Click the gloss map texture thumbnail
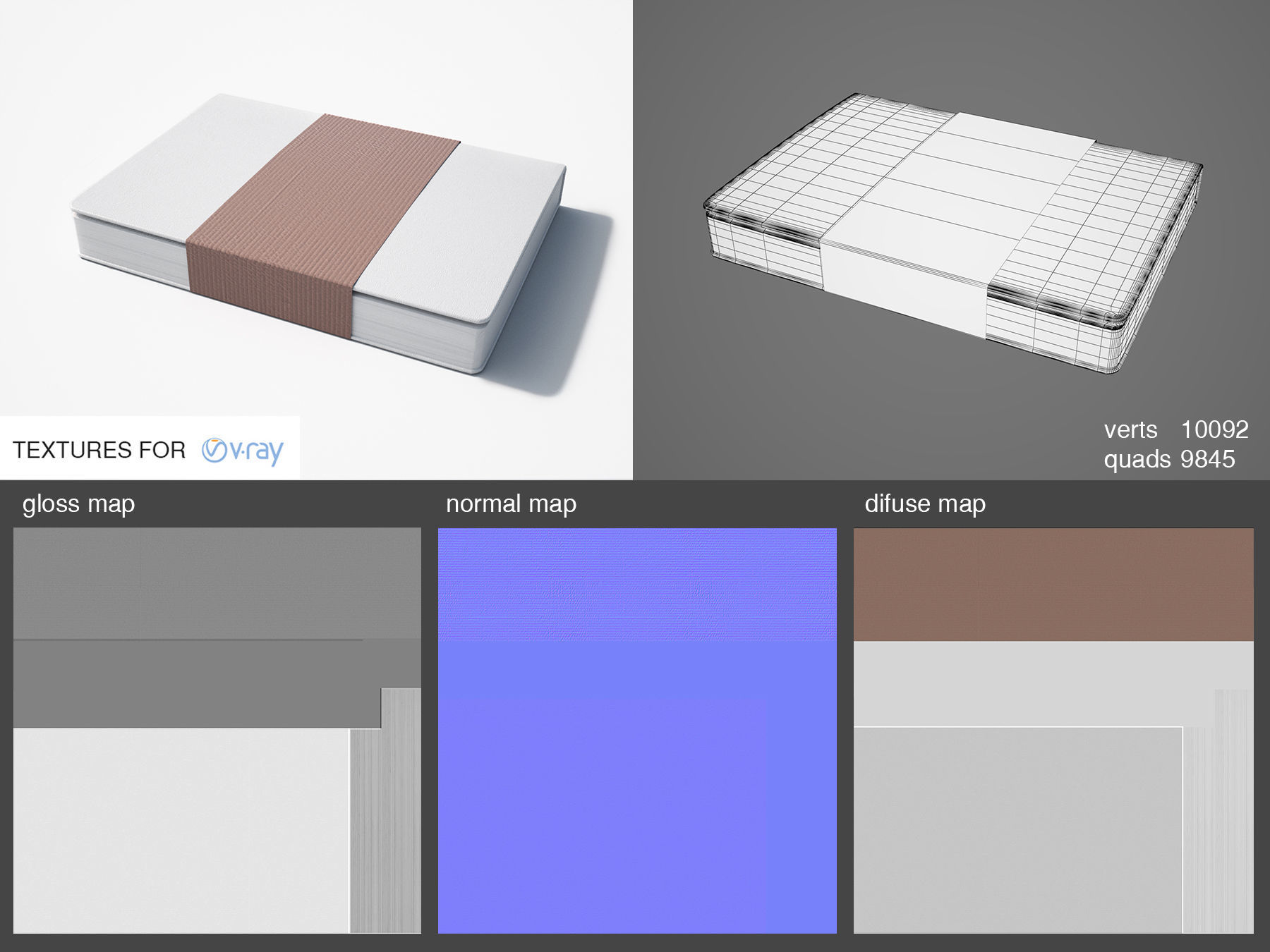Screen dimensions: 1270x952 [x=217, y=731]
